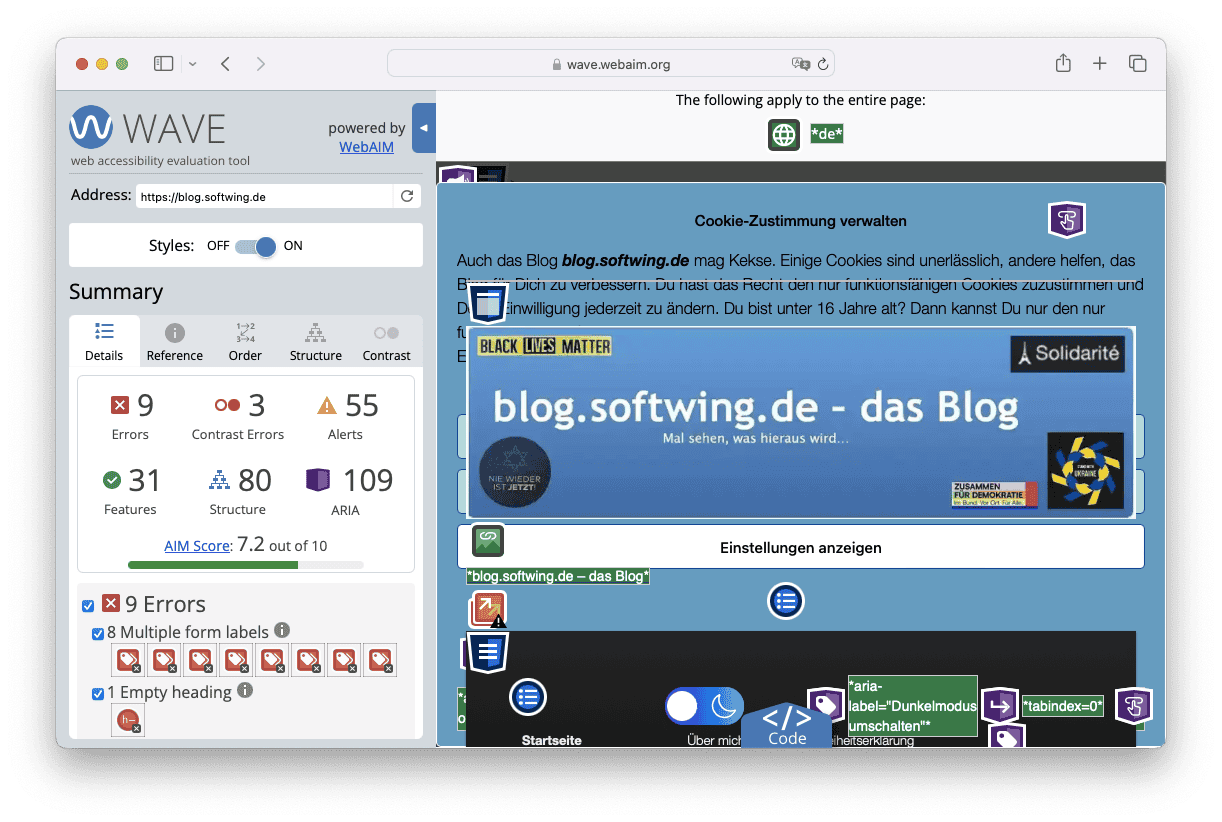Image resolution: width=1222 pixels, height=822 pixels.
Task: Open info for Empty heading
Action: tap(245, 690)
